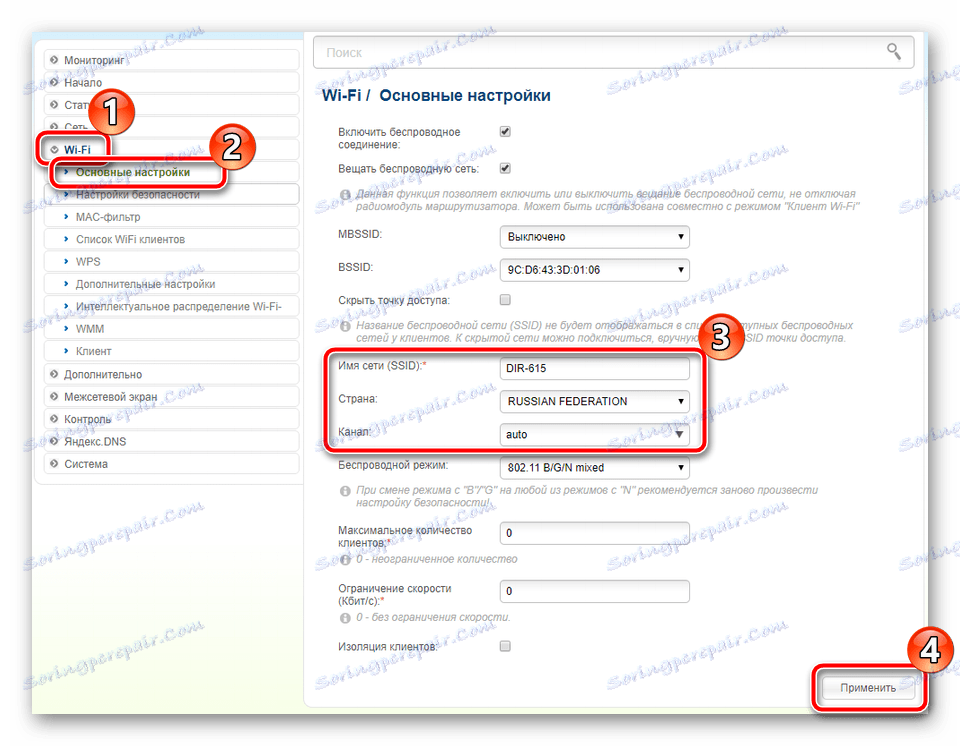Open the WMM submenu item
Image resolution: width=960 pixels, height=746 pixels.
[x=171, y=329]
